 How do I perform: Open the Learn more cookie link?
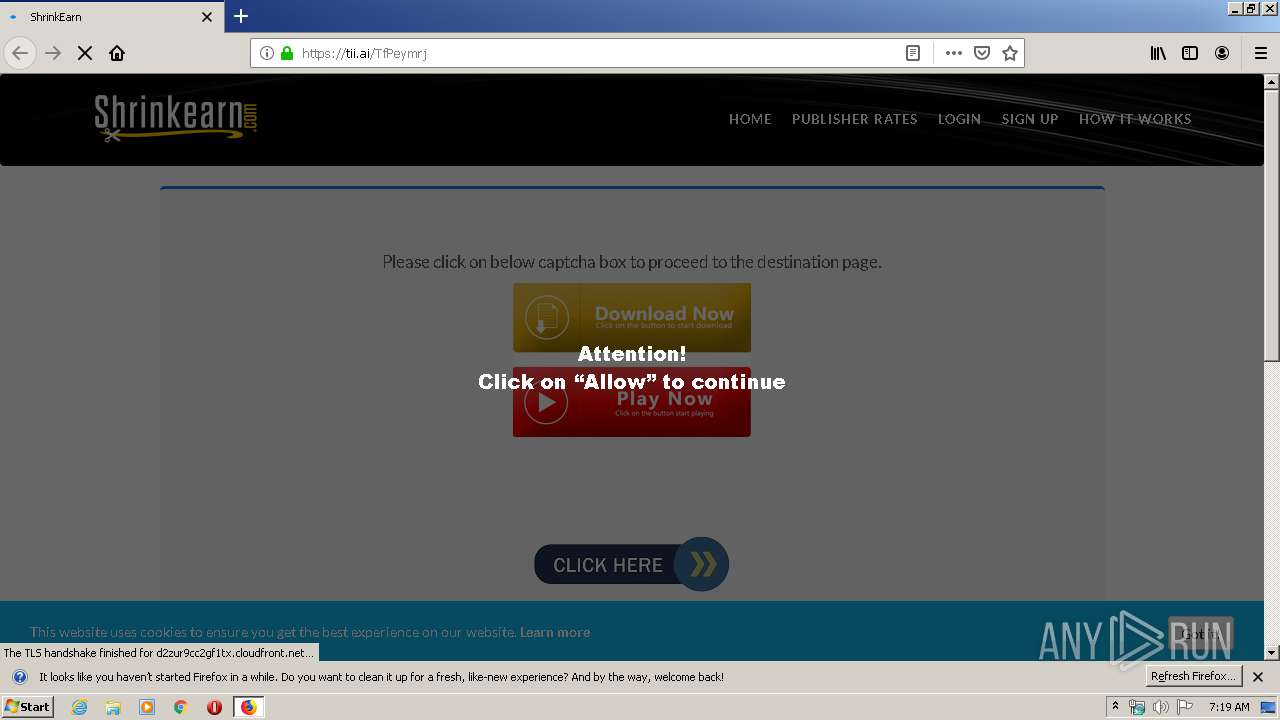click(x=555, y=632)
